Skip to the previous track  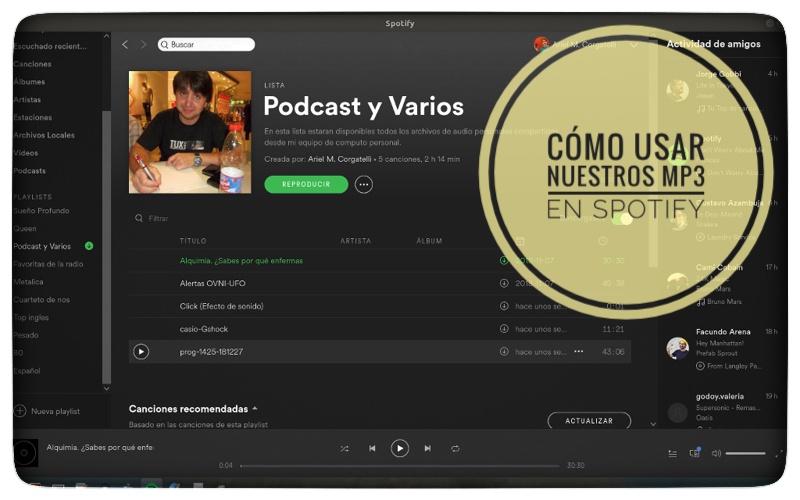(372, 449)
